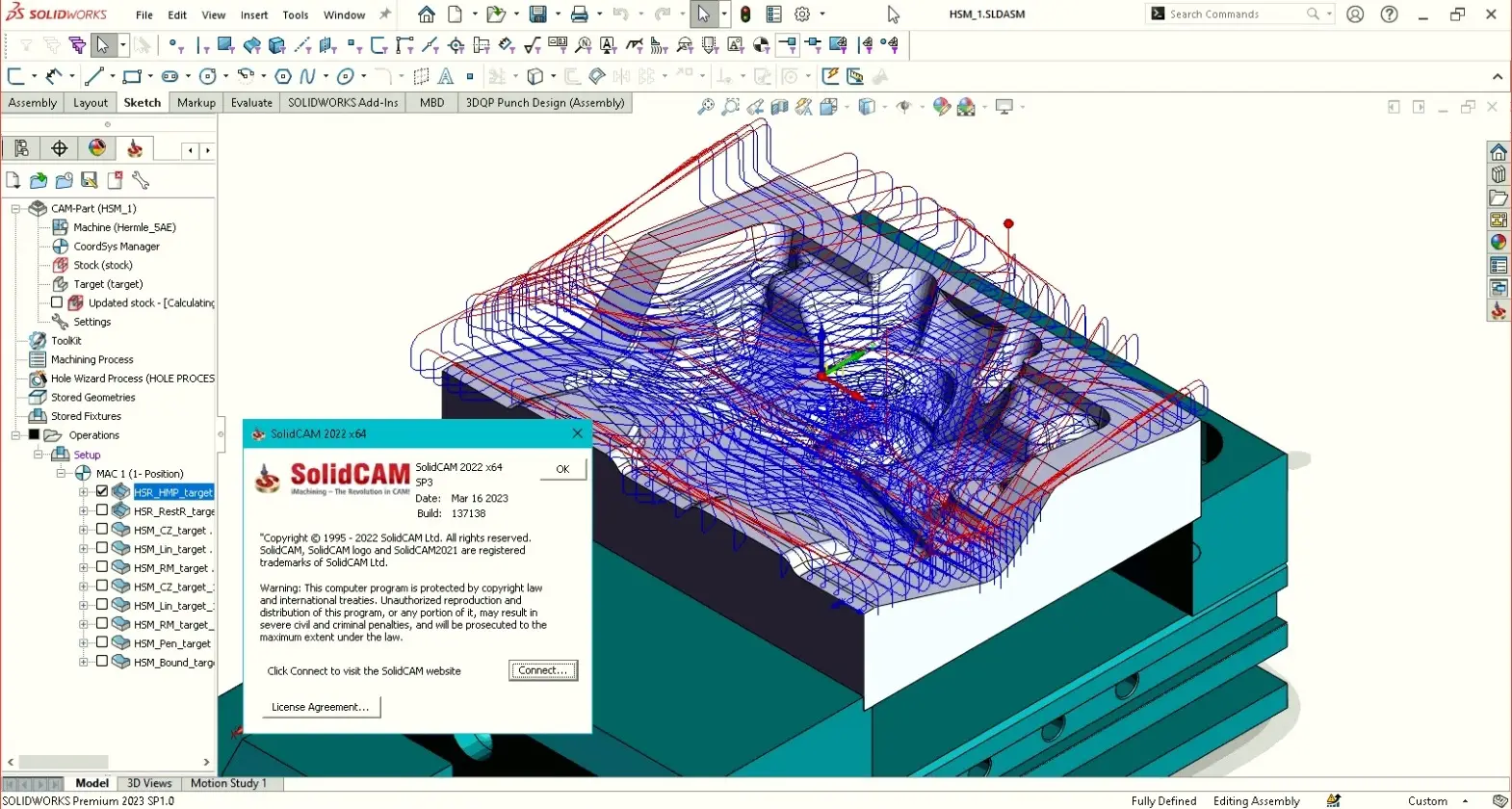Image resolution: width=1512 pixels, height=809 pixels.
Task: Click the wrench icon in the SolidCAM toolbar
Action: tap(141, 180)
